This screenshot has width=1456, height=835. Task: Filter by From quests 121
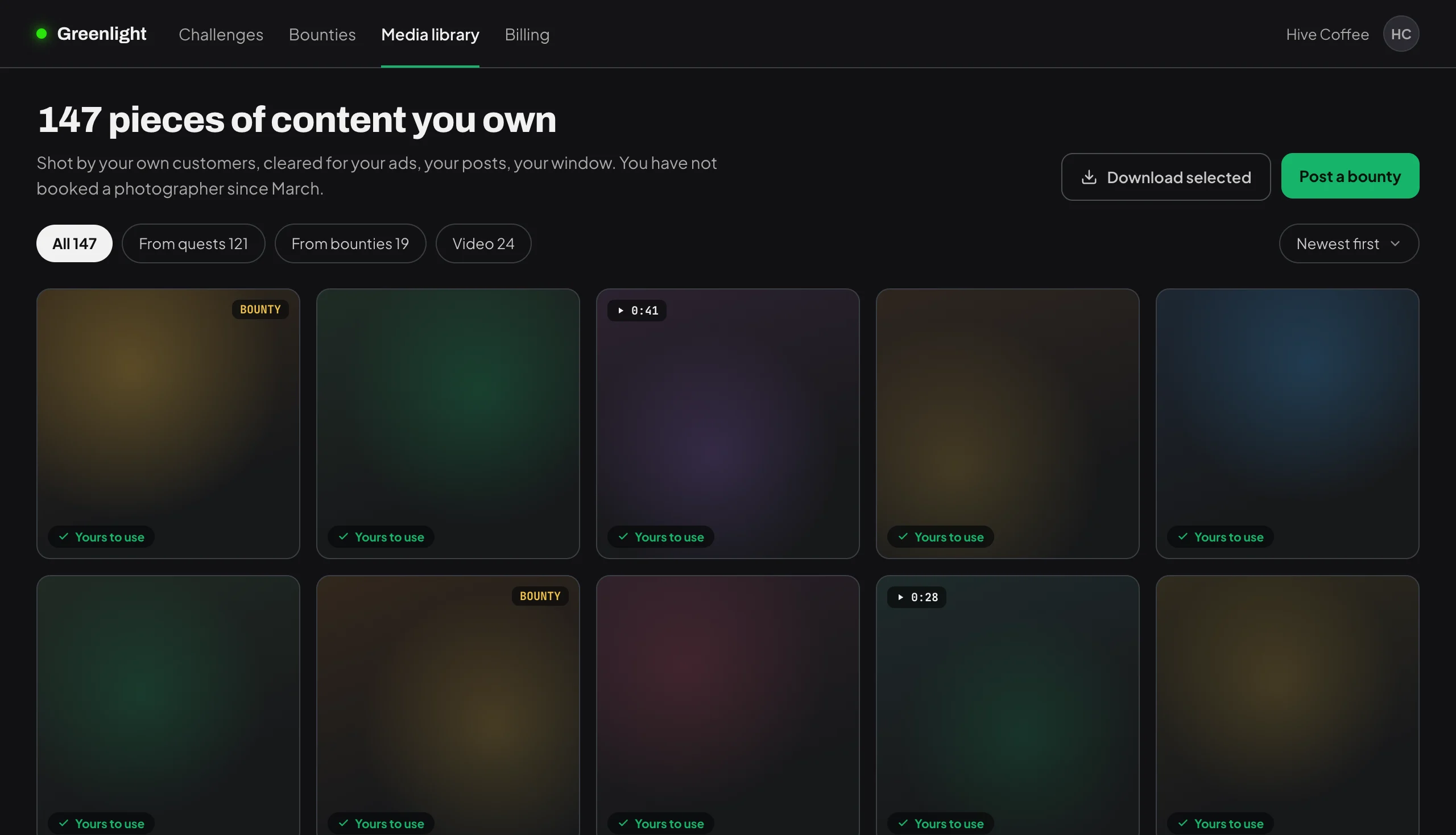pos(193,244)
